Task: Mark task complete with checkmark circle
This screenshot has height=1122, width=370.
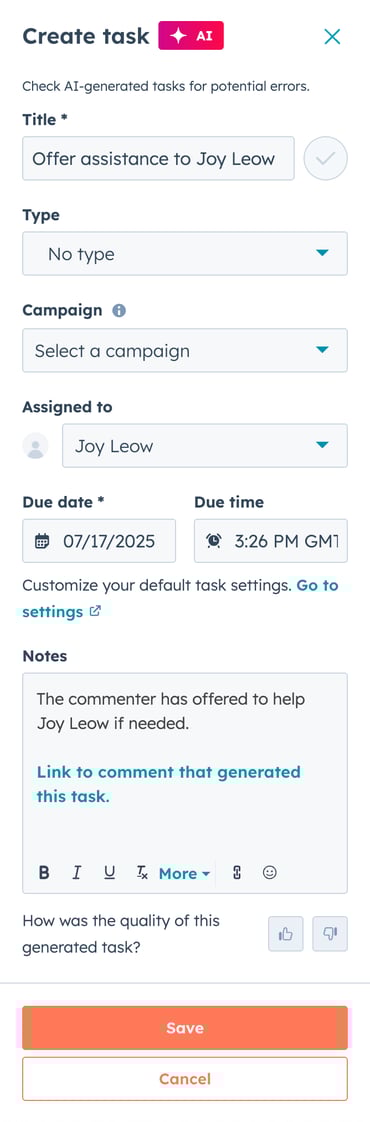Action: click(326, 158)
